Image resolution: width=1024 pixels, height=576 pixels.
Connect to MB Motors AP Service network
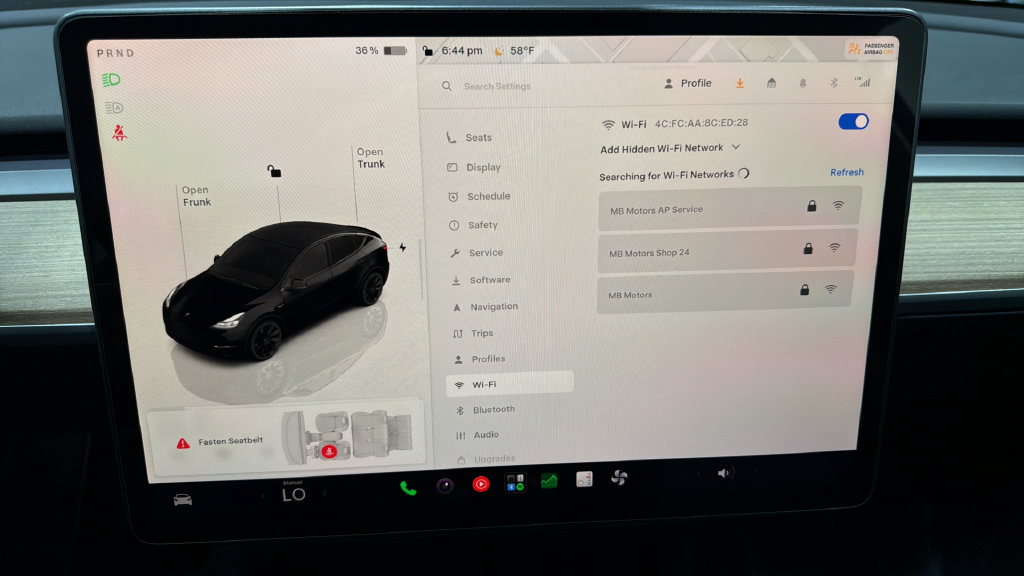click(730, 208)
